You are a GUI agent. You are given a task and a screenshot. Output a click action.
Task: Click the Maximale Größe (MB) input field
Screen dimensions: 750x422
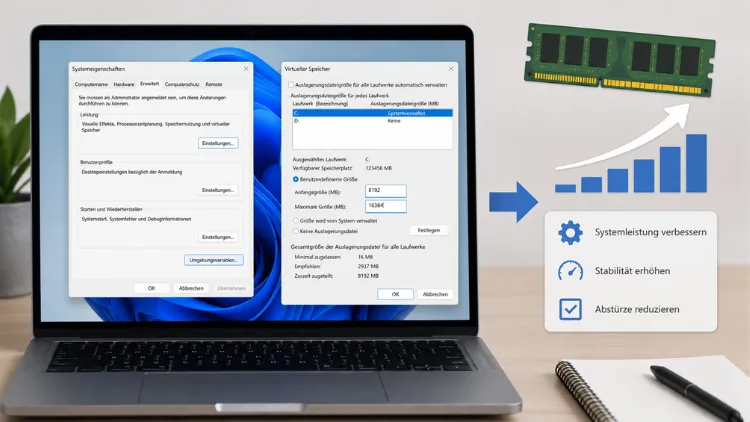tap(386, 206)
